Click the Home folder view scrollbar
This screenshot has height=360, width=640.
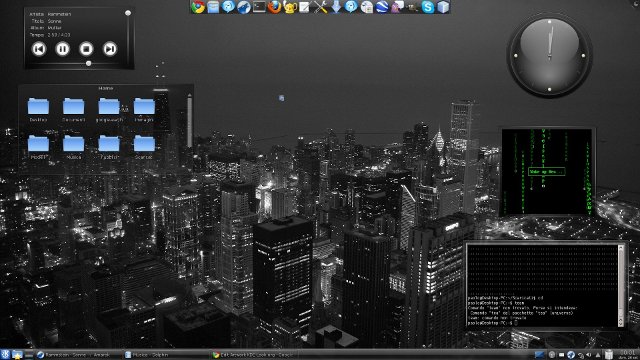[x=189, y=121]
